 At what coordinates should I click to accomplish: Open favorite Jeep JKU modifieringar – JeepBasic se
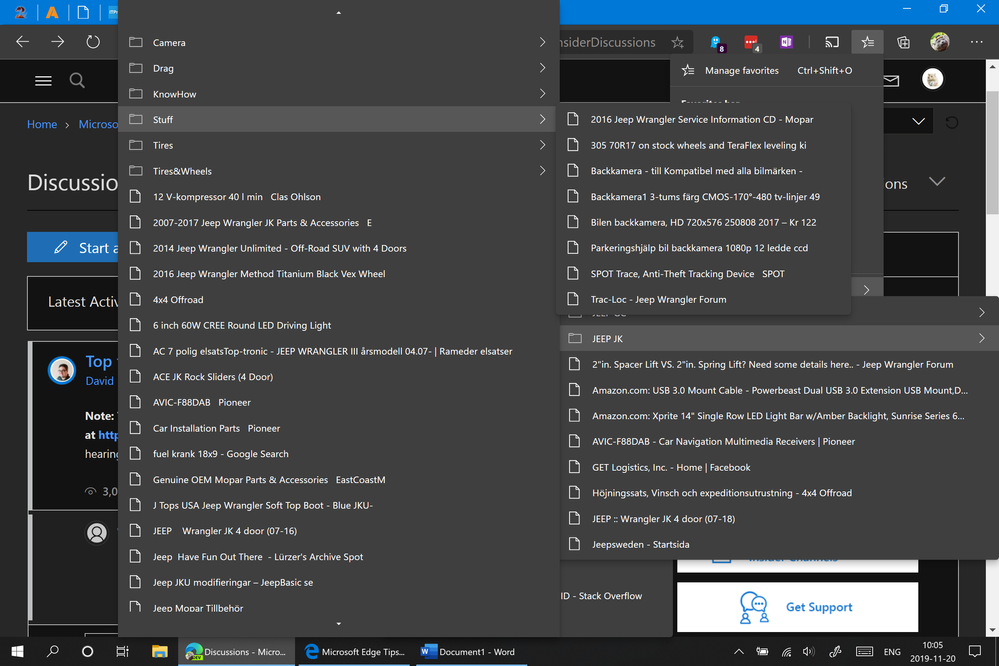pyautogui.click(x=338, y=583)
